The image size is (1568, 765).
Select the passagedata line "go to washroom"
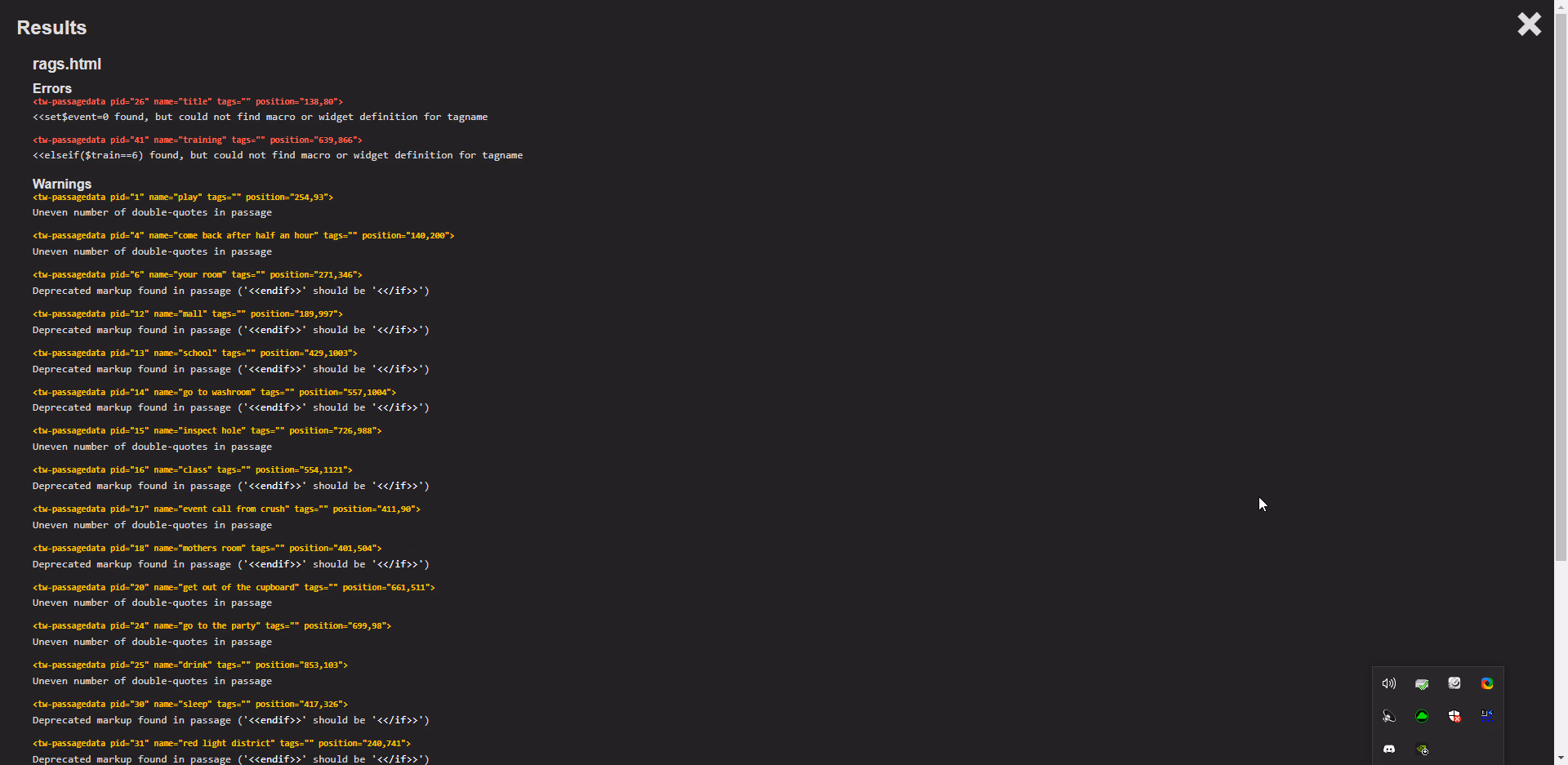[215, 392]
